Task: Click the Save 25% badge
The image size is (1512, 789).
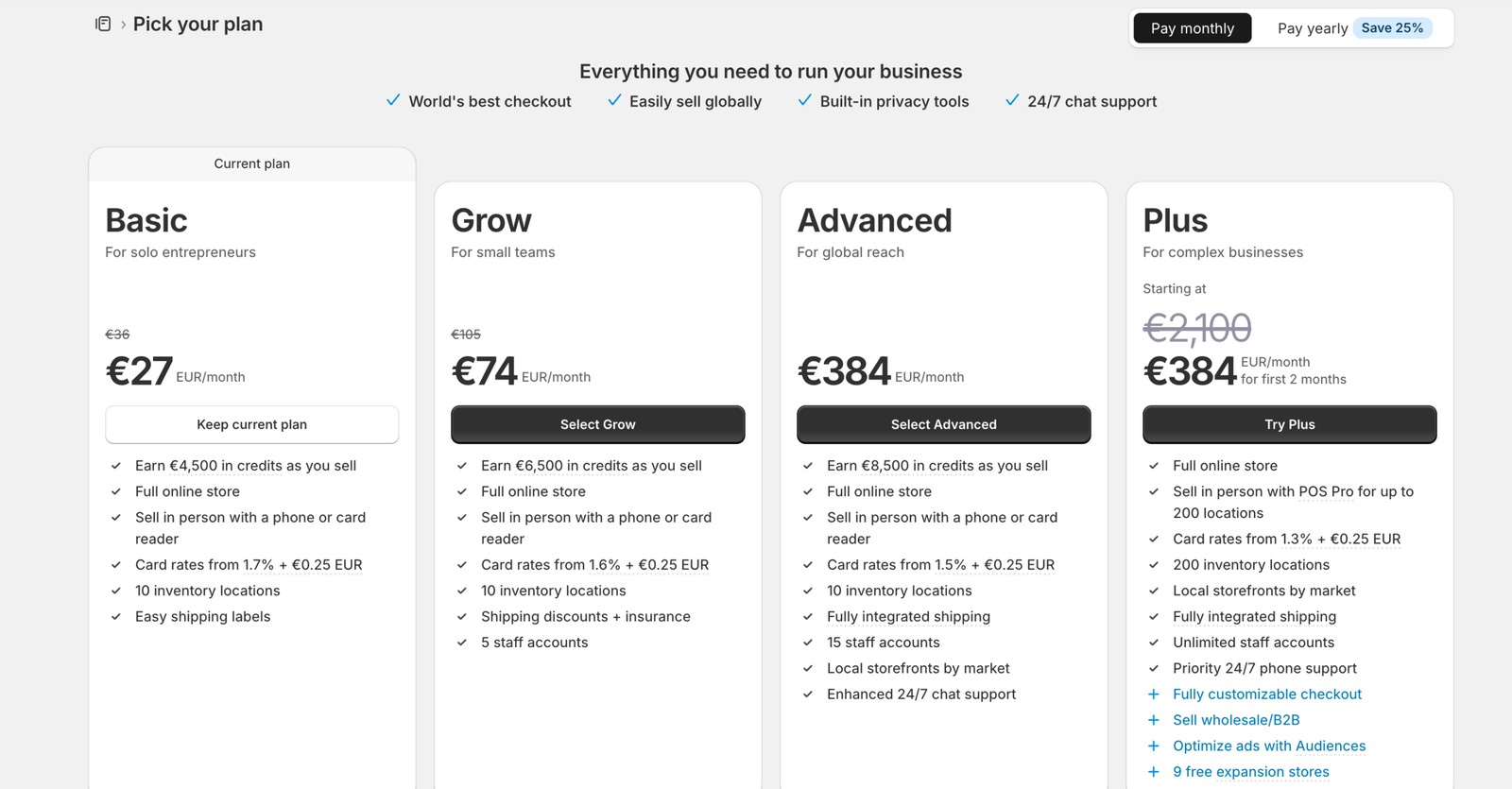Action: (1392, 28)
